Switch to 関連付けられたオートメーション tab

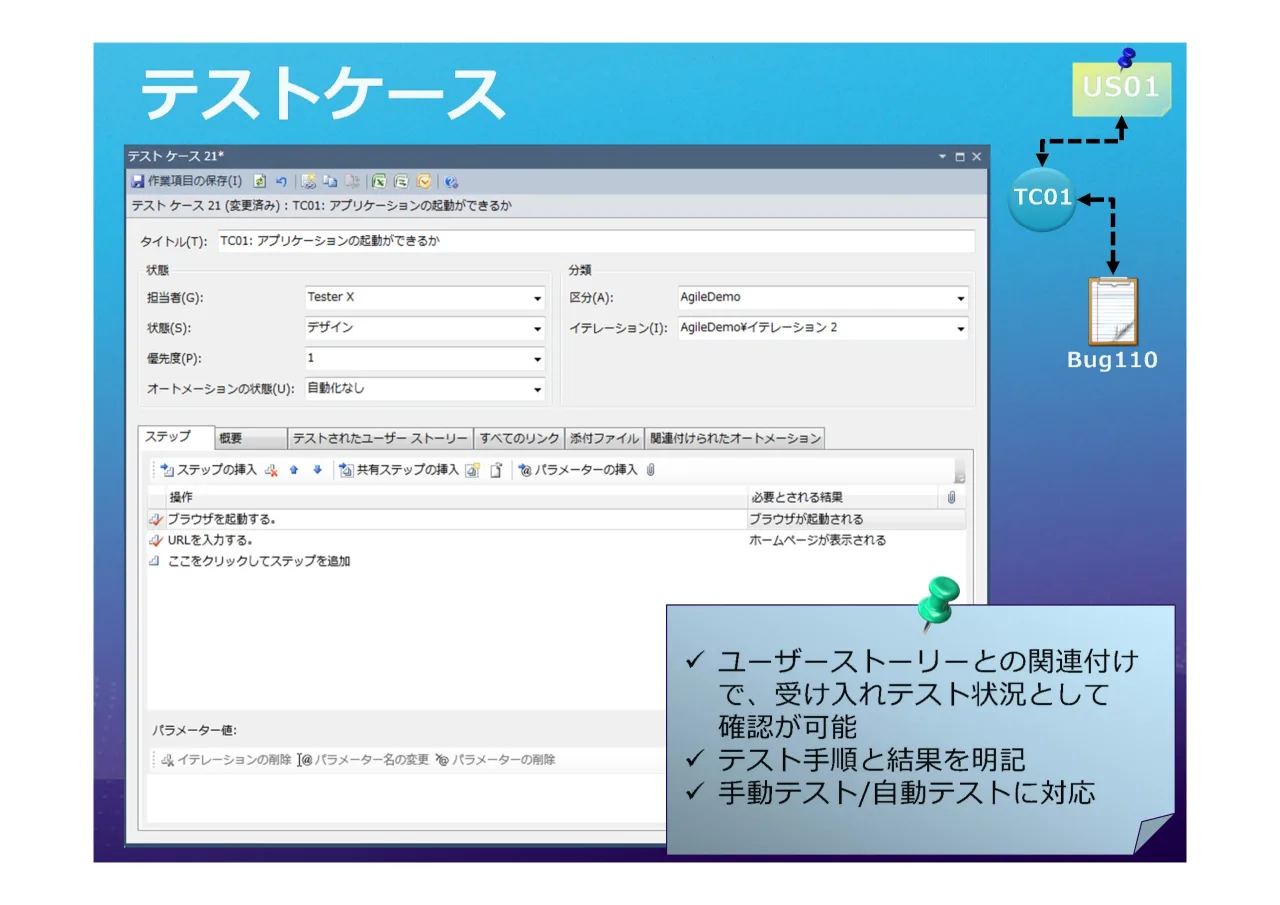tap(734, 439)
